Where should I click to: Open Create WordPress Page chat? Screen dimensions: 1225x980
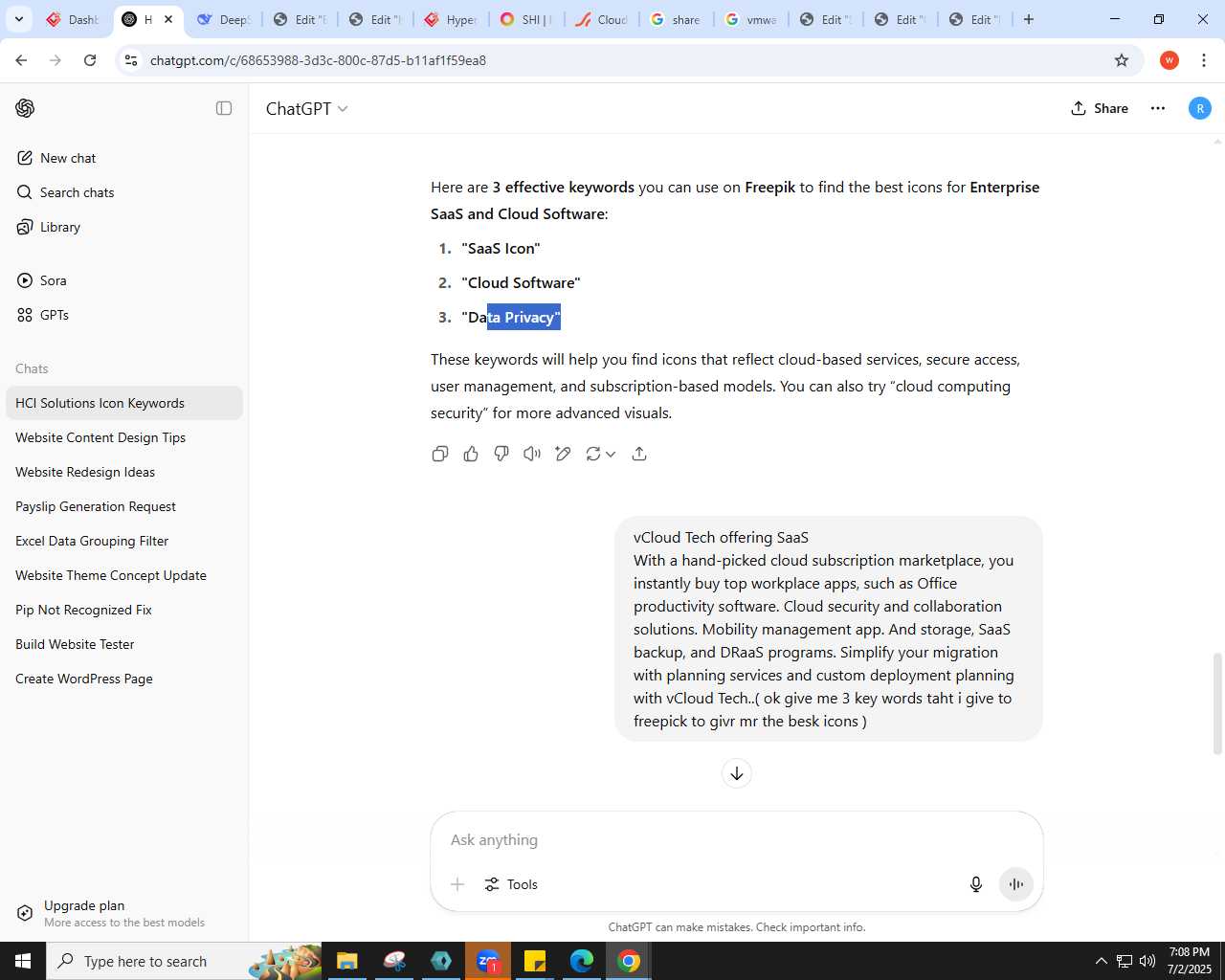click(124, 679)
